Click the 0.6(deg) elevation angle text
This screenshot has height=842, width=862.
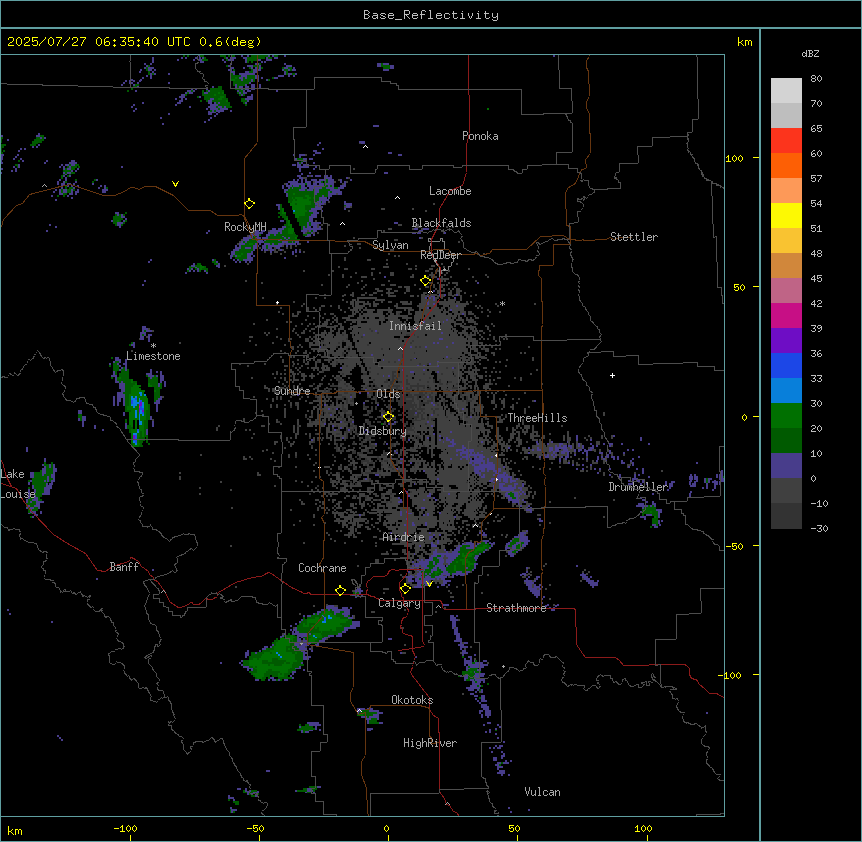[230, 42]
